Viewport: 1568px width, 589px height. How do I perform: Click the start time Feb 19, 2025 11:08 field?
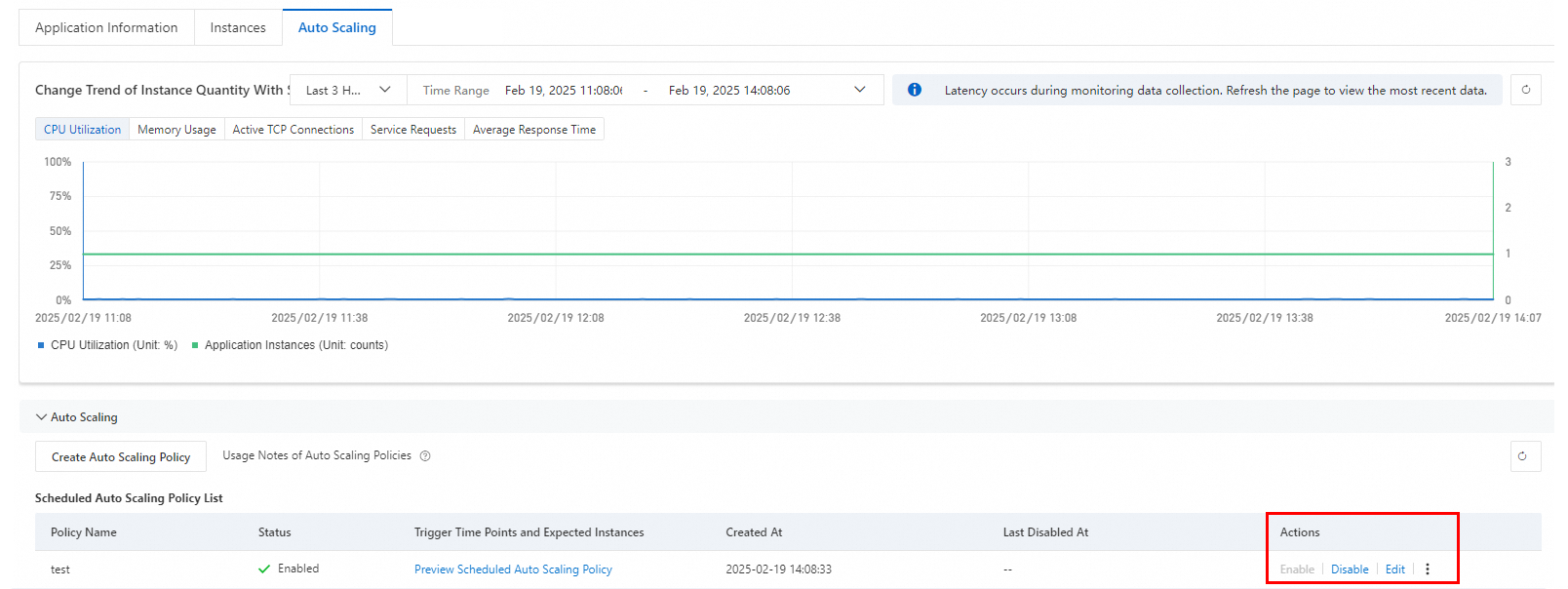click(x=564, y=90)
